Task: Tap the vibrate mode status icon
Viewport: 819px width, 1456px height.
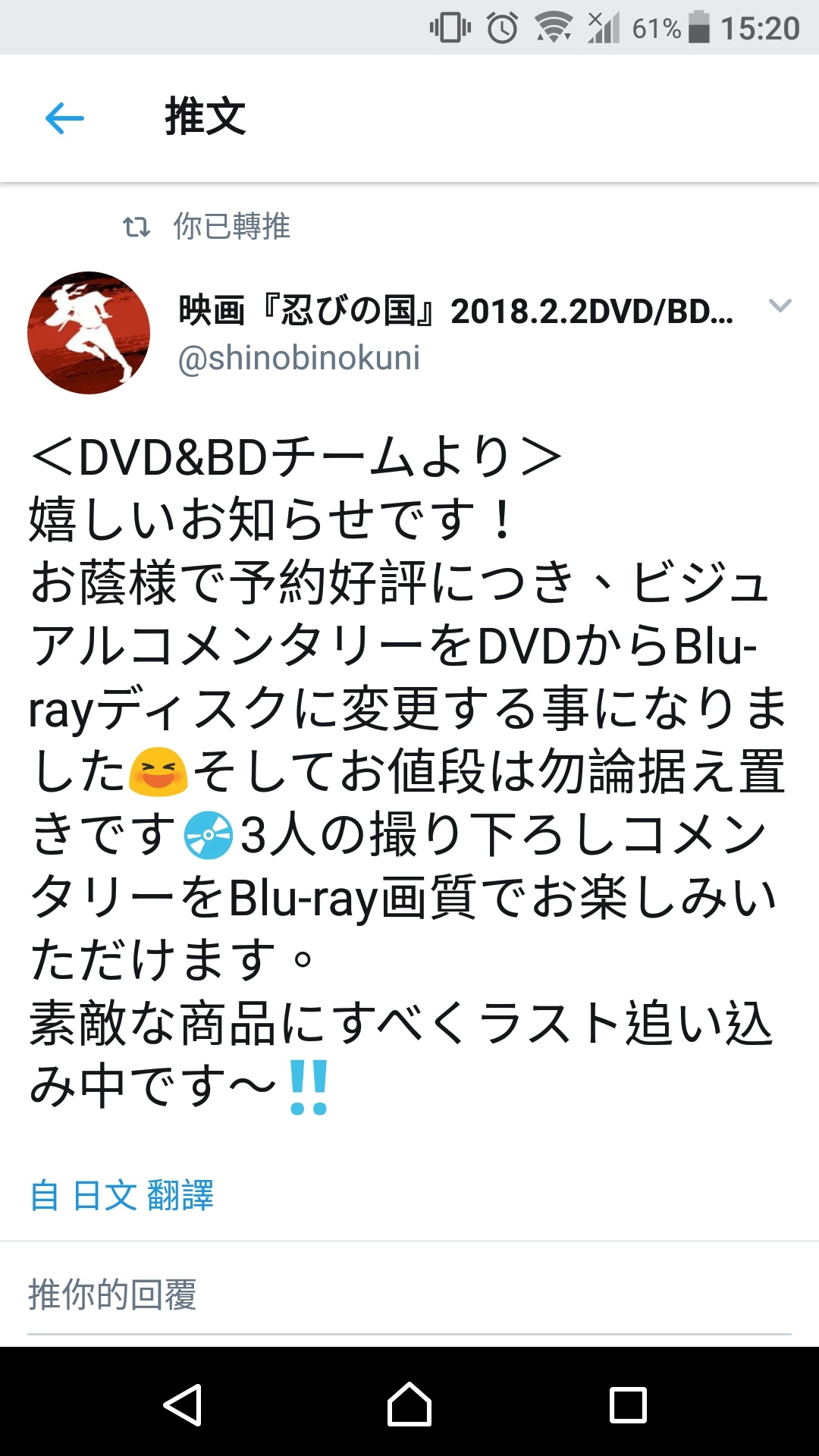Action: (x=450, y=28)
